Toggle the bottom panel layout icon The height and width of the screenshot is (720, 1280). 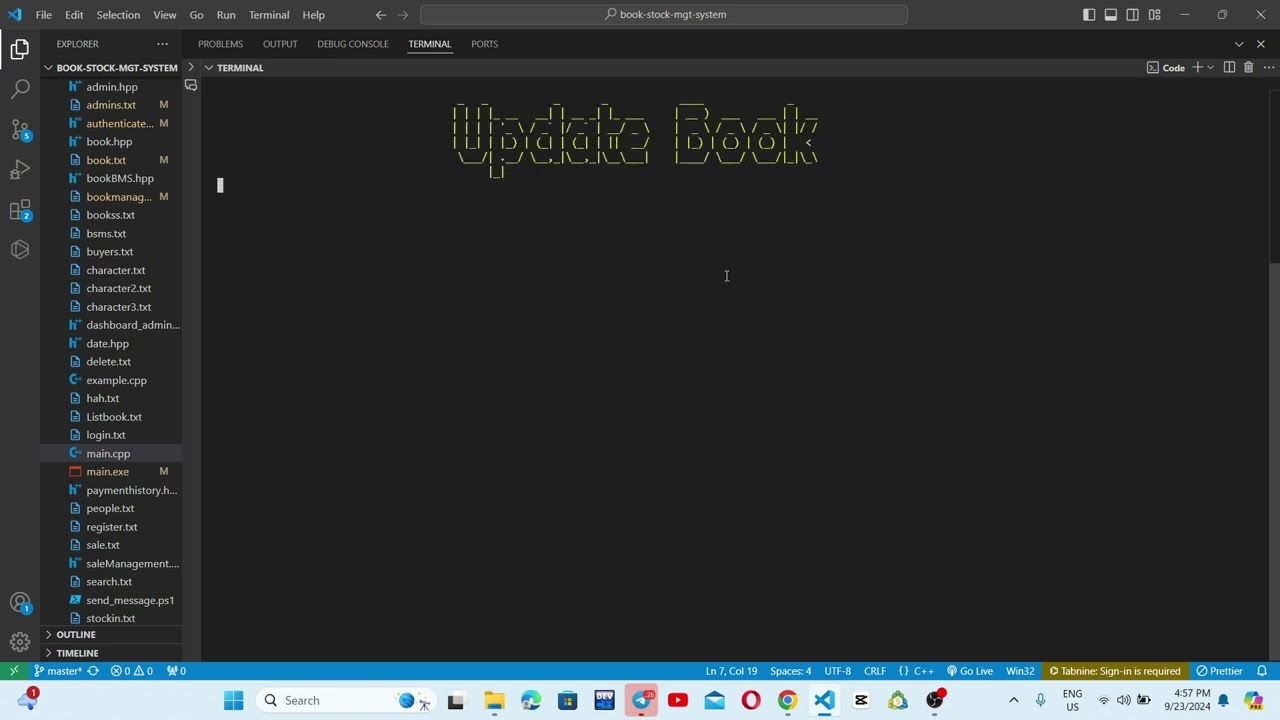1111,15
